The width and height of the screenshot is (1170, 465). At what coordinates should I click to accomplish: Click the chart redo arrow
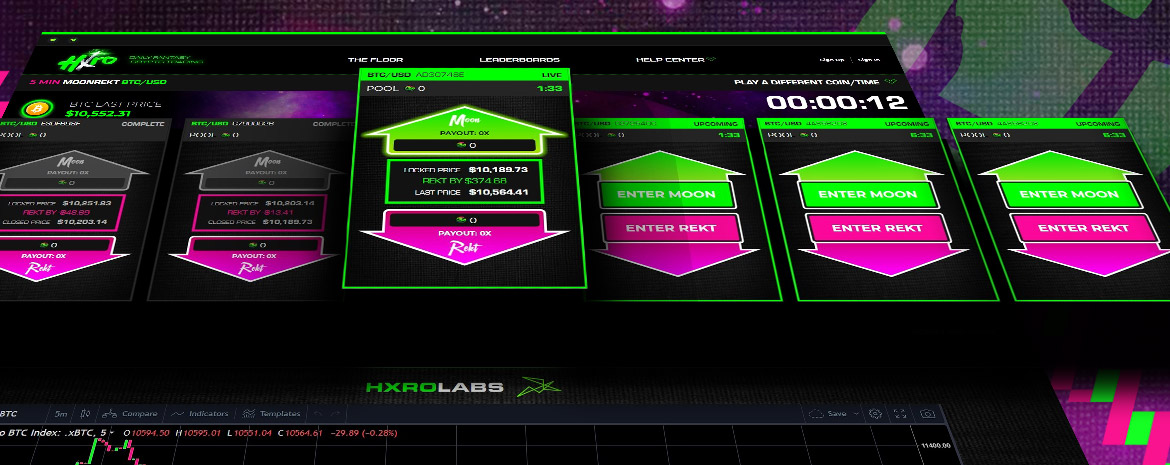pyautogui.click(x=334, y=413)
